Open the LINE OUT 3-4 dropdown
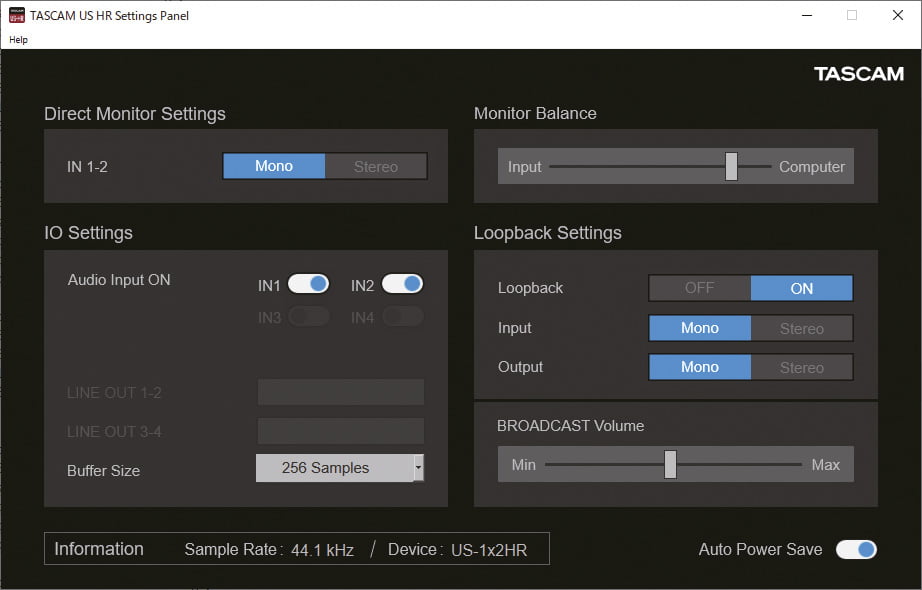 click(x=341, y=431)
